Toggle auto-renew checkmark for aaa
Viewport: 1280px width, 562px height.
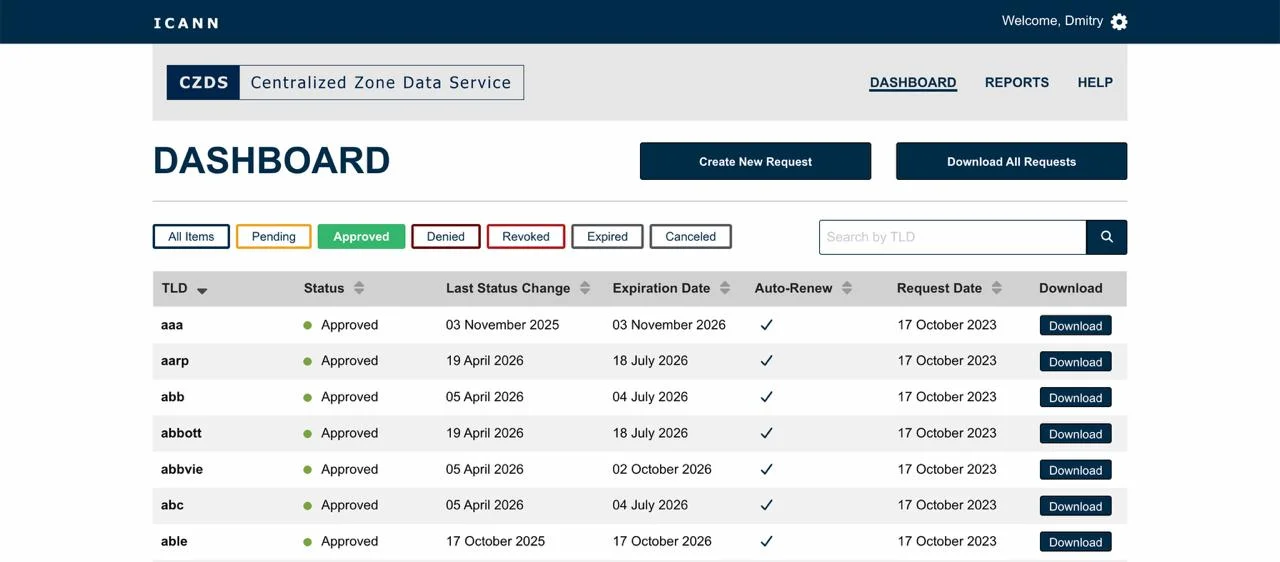[x=767, y=325]
